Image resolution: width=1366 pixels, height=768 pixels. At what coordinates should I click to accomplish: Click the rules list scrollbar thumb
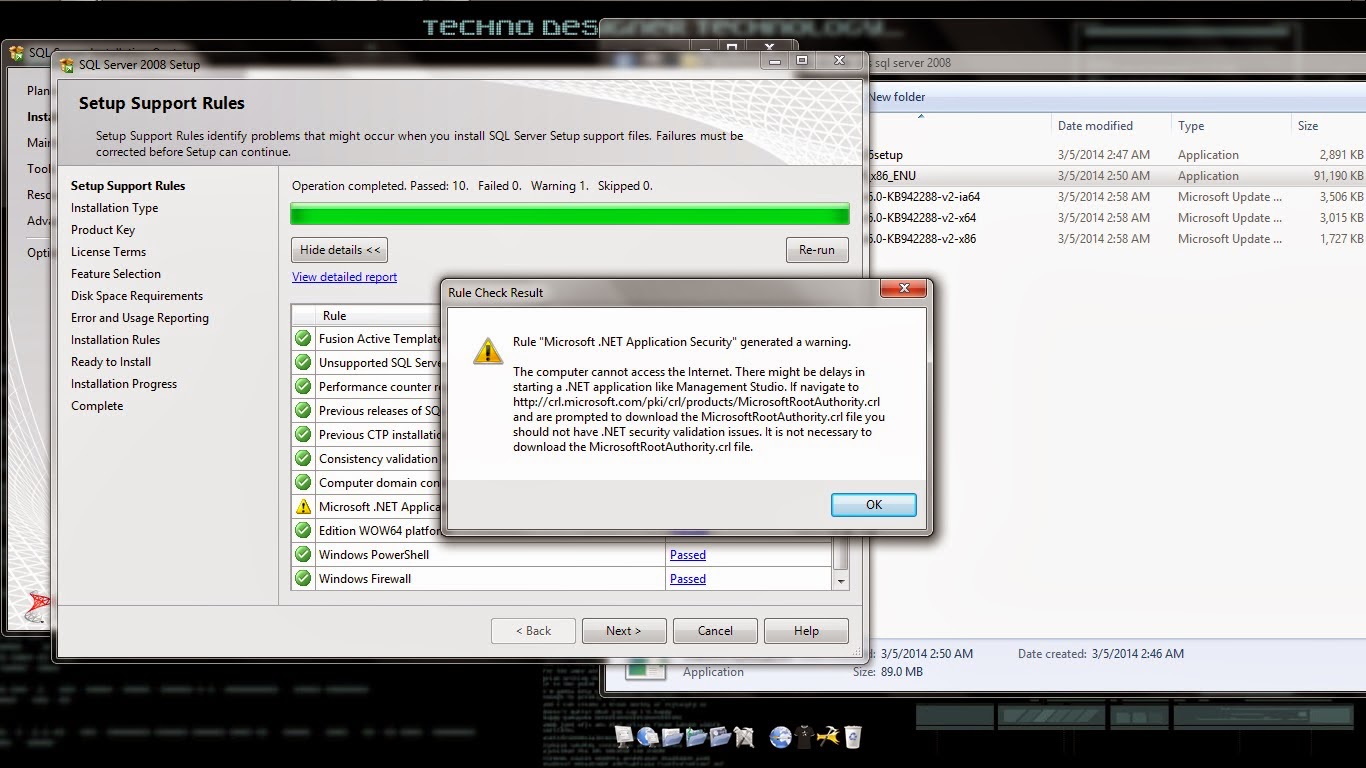pos(841,552)
